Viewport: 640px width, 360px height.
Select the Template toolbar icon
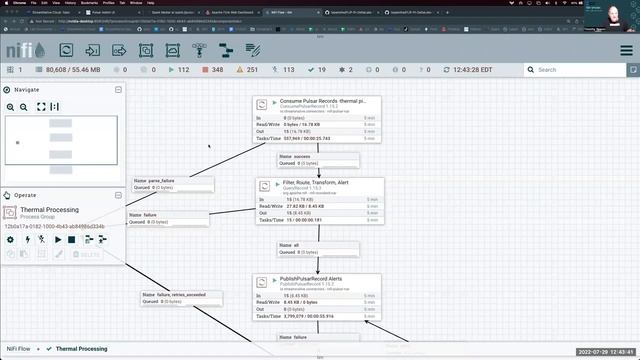click(226, 50)
